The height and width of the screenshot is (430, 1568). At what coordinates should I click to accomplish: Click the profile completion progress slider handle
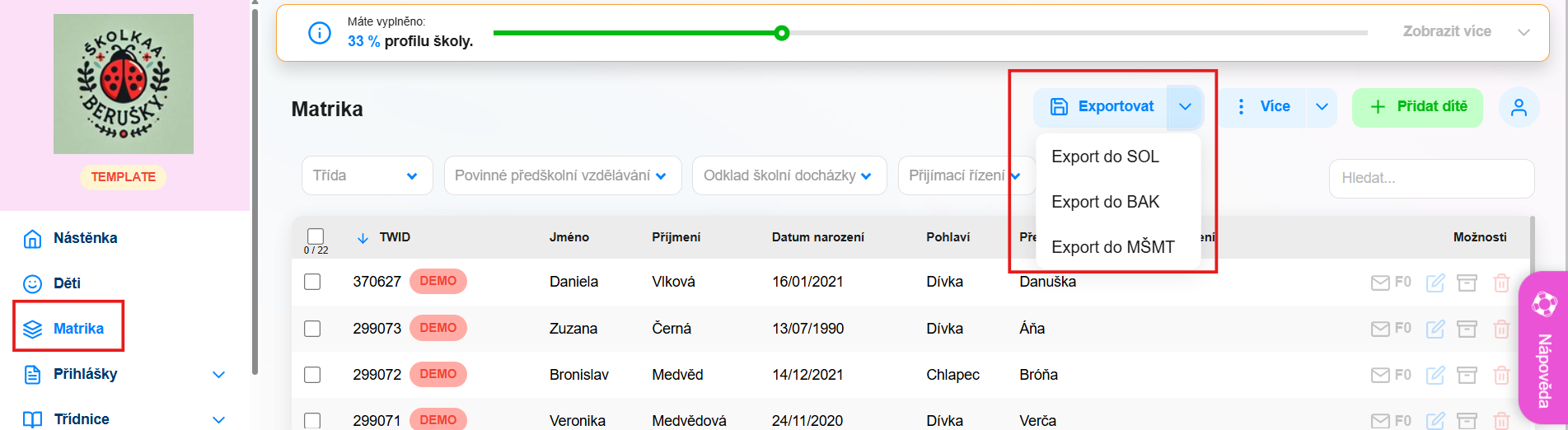click(x=782, y=33)
